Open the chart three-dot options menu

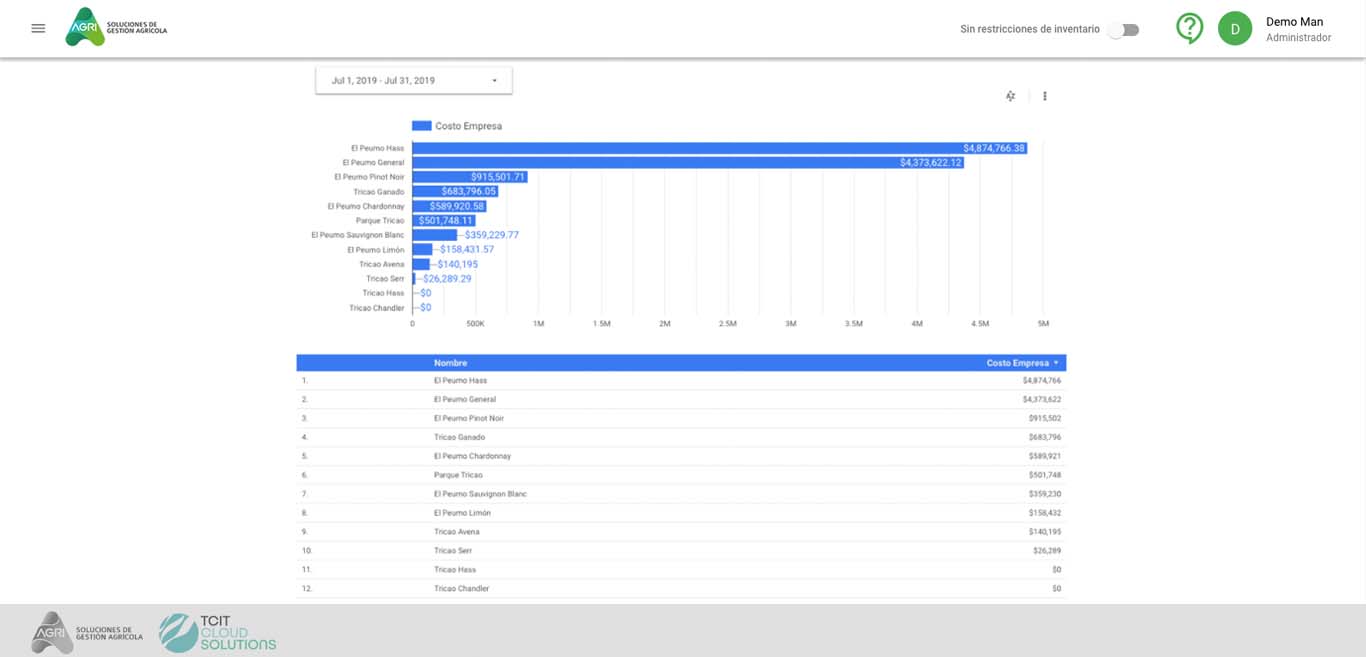pyautogui.click(x=1045, y=96)
